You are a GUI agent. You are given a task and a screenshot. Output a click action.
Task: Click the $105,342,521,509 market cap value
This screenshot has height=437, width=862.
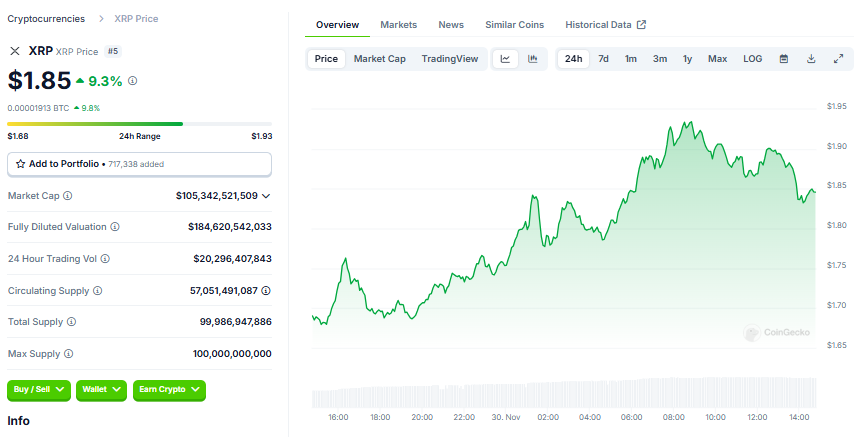217,196
